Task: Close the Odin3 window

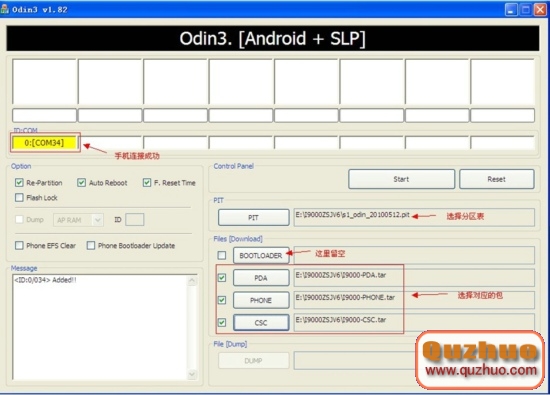Action: coord(540,9)
